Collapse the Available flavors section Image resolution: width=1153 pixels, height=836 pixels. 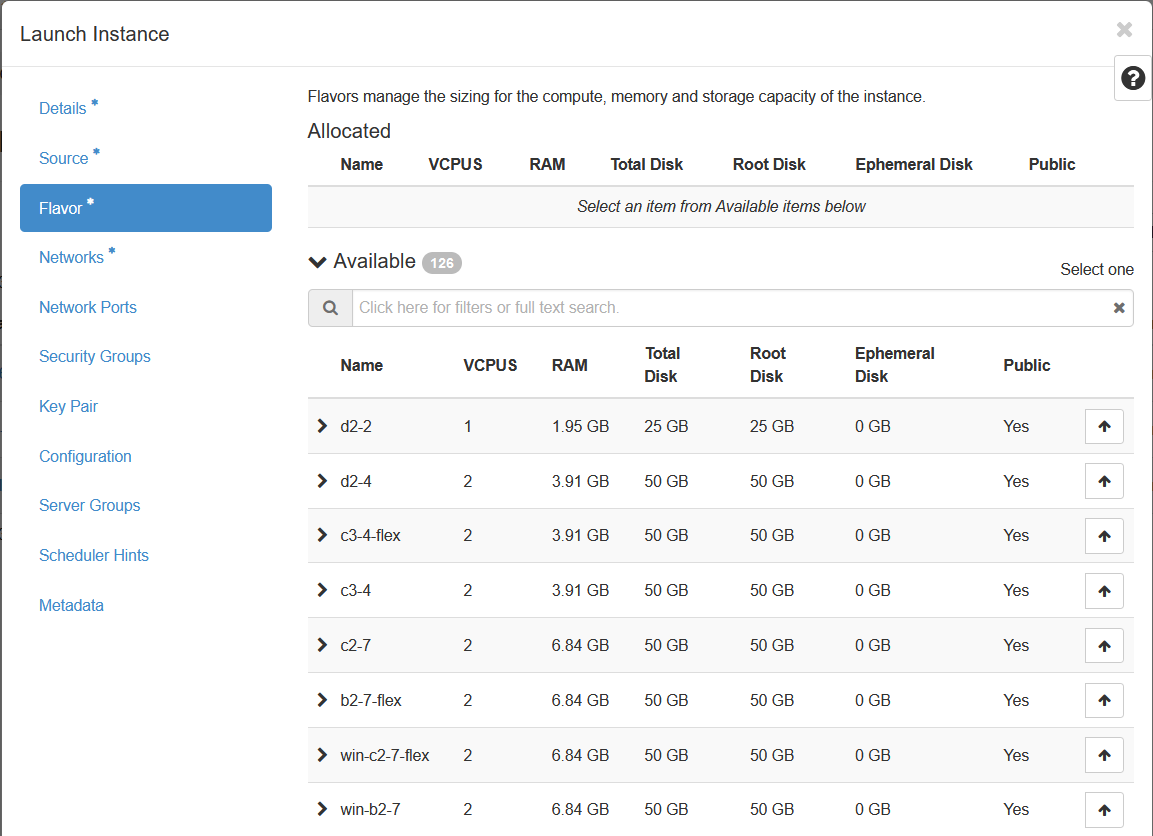tap(318, 262)
